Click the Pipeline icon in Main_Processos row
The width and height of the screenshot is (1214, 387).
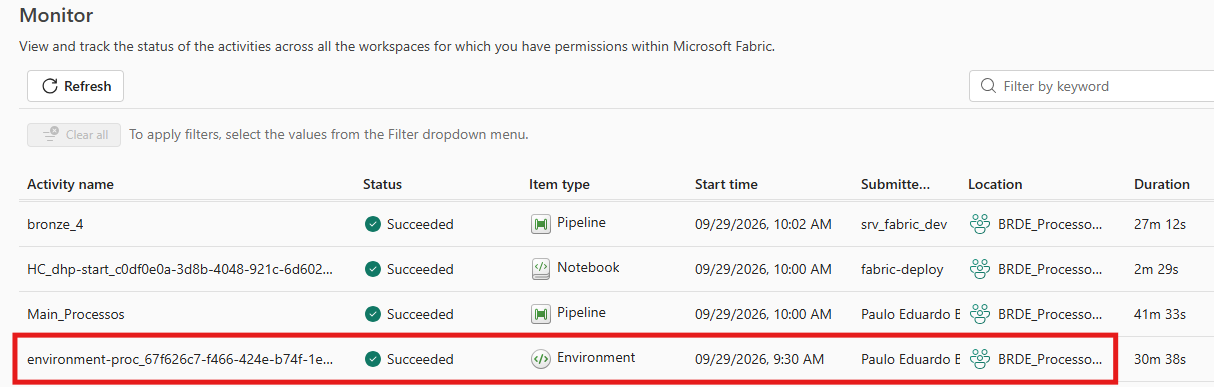pyautogui.click(x=541, y=314)
